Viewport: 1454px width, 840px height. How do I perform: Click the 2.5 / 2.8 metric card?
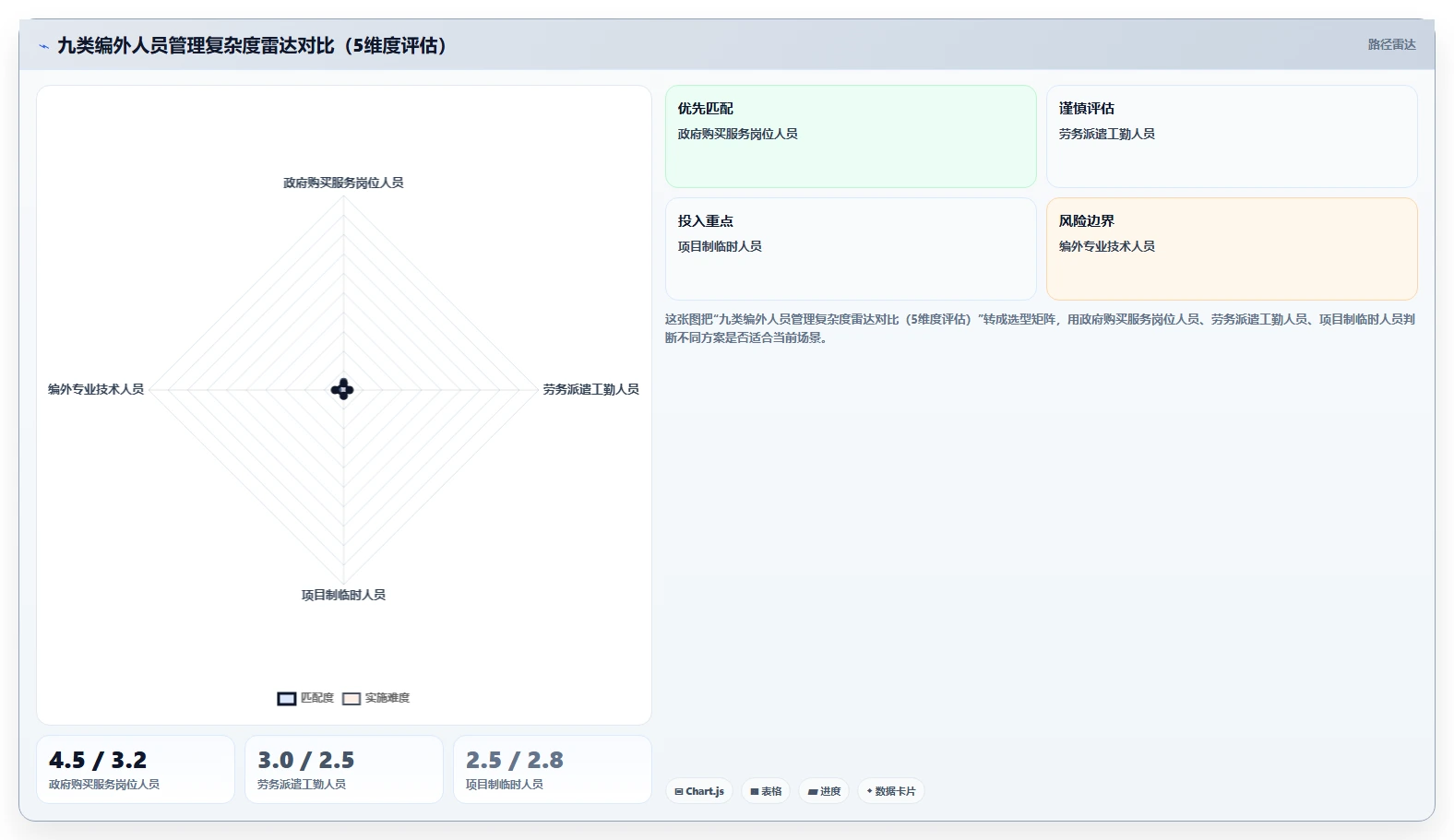pyautogui.click(x=553, y=769)
